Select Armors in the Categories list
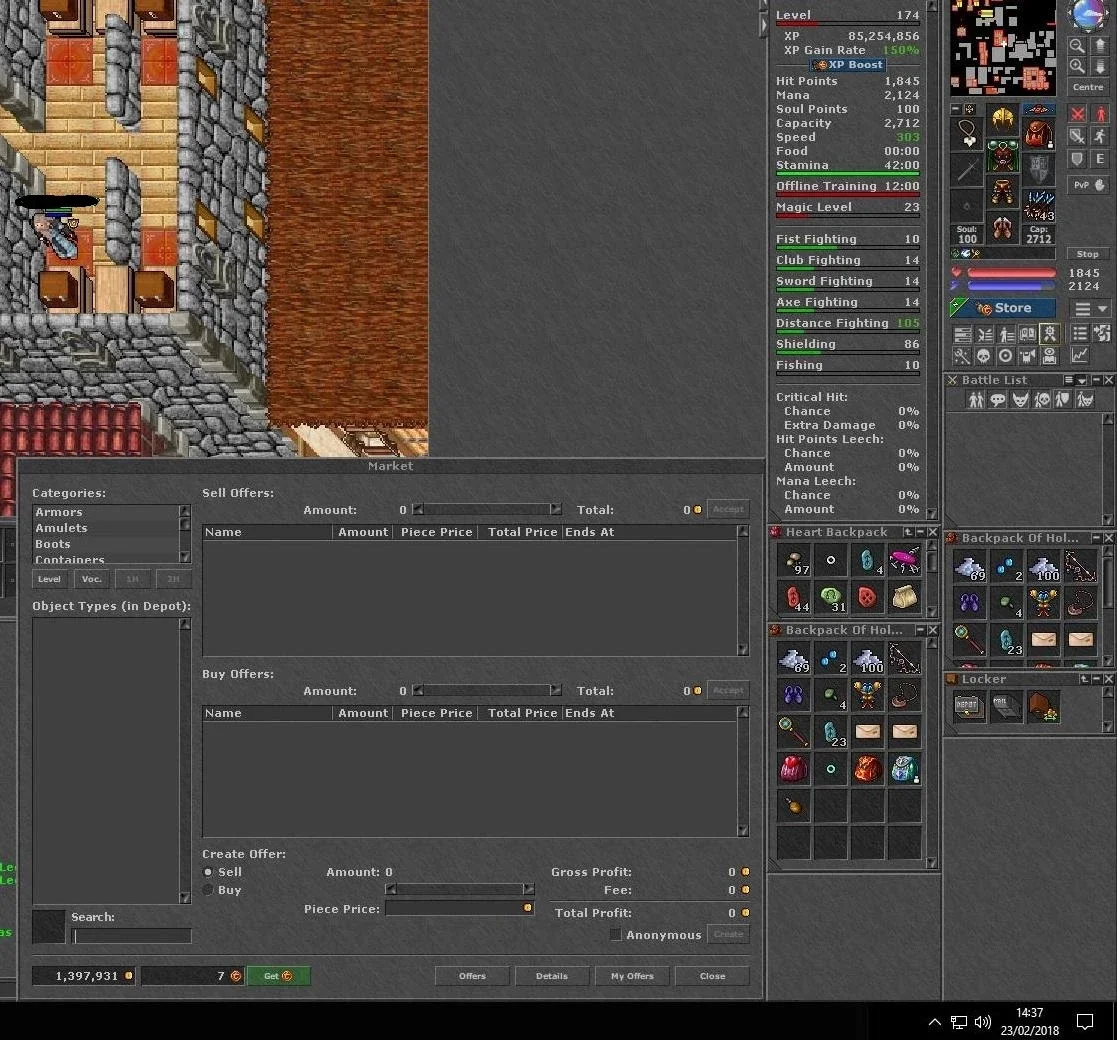Screen dimensions: 1117x1040 (x=59, y=512)
